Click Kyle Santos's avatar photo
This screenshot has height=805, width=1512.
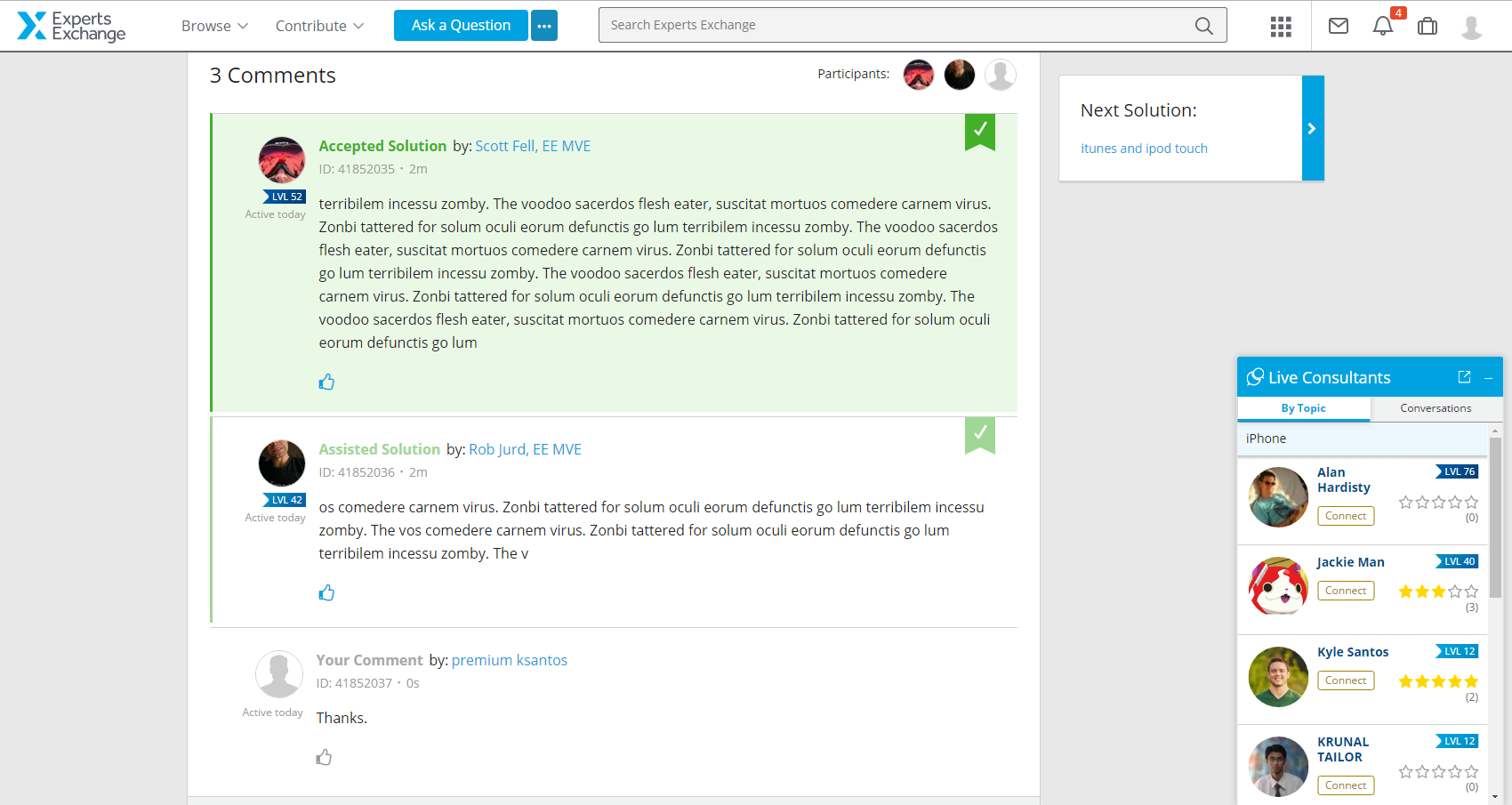coord(1278,677)
